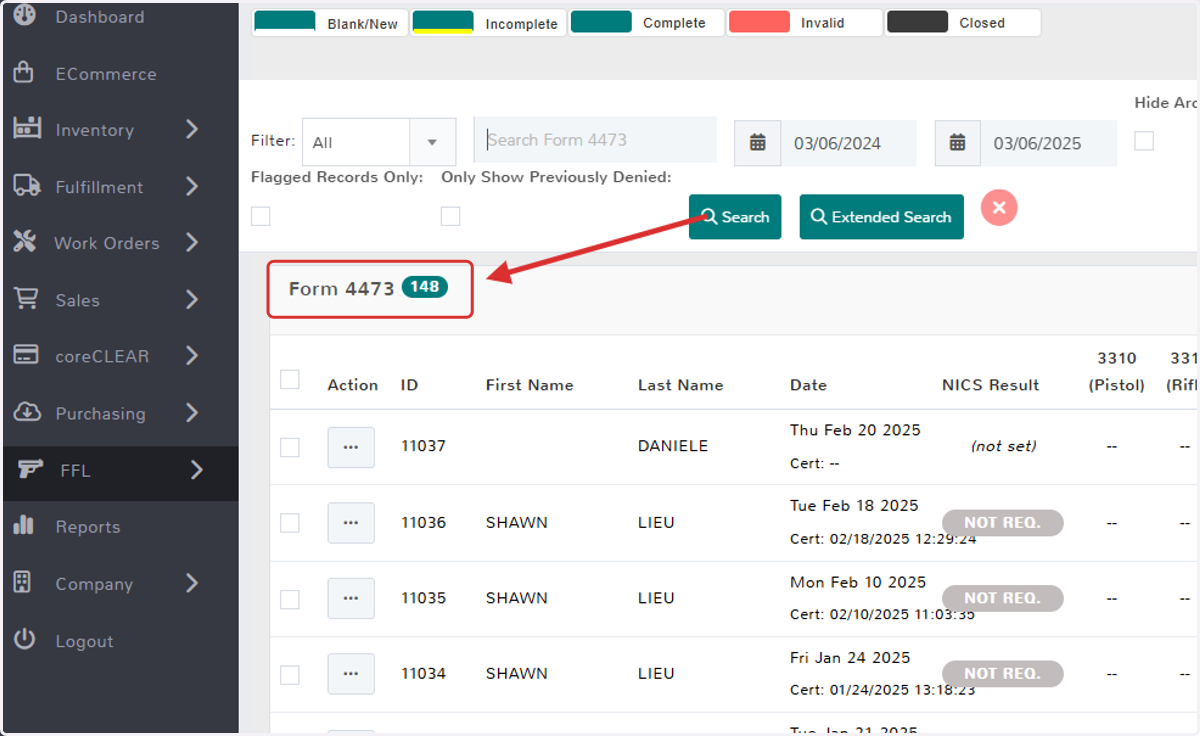Click the Blank/New teal legend swatch
This screenshot has width=1200, height=736.
[x=285, y=22]
